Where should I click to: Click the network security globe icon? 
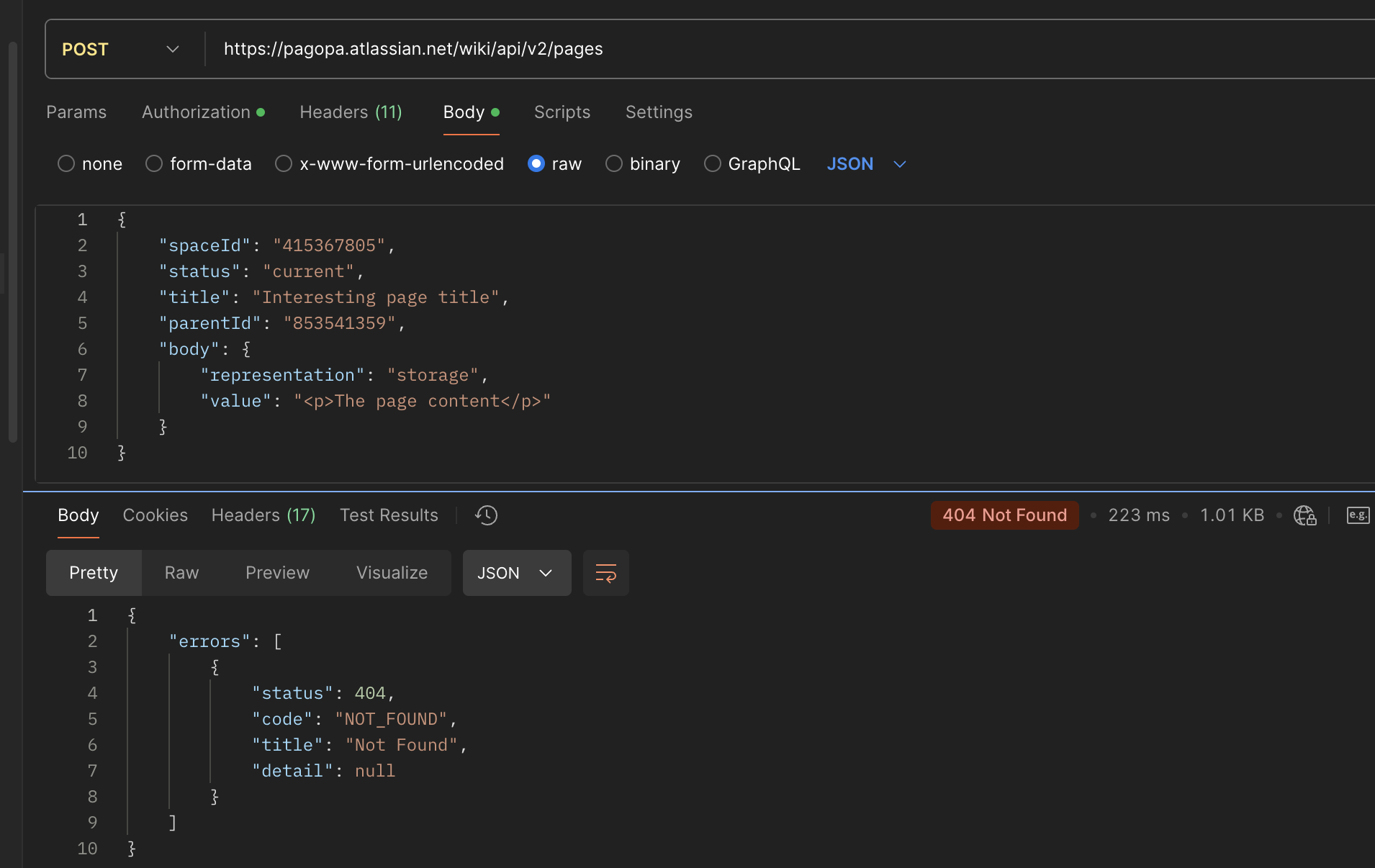1304,515
